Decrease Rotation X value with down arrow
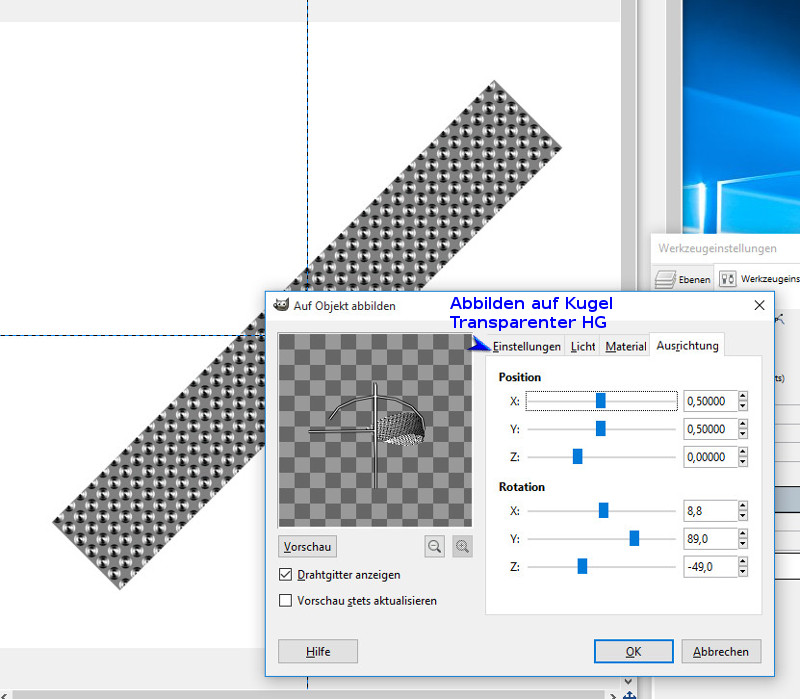Viewport: 800px width, 699px height. (743, 515)
